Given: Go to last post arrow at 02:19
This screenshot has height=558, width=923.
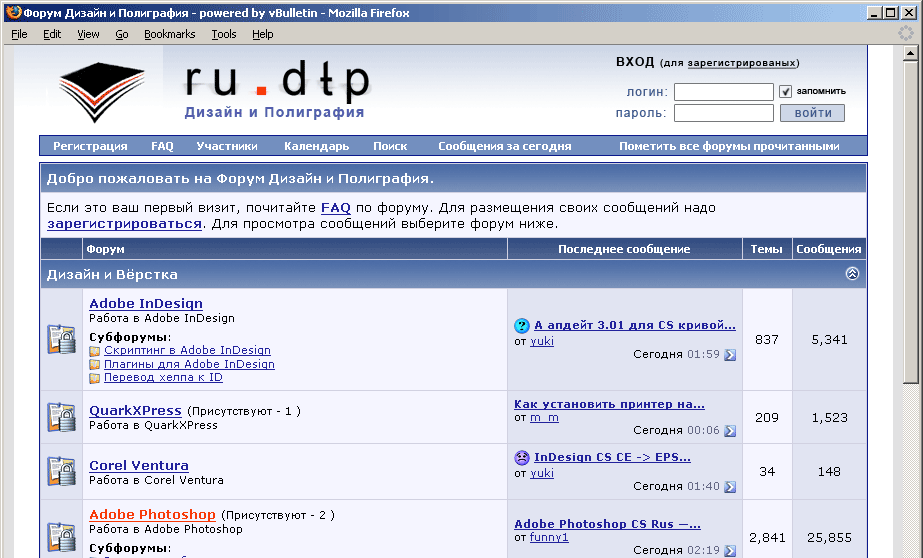Looking at the screenshot, I should tap(730, 550).
